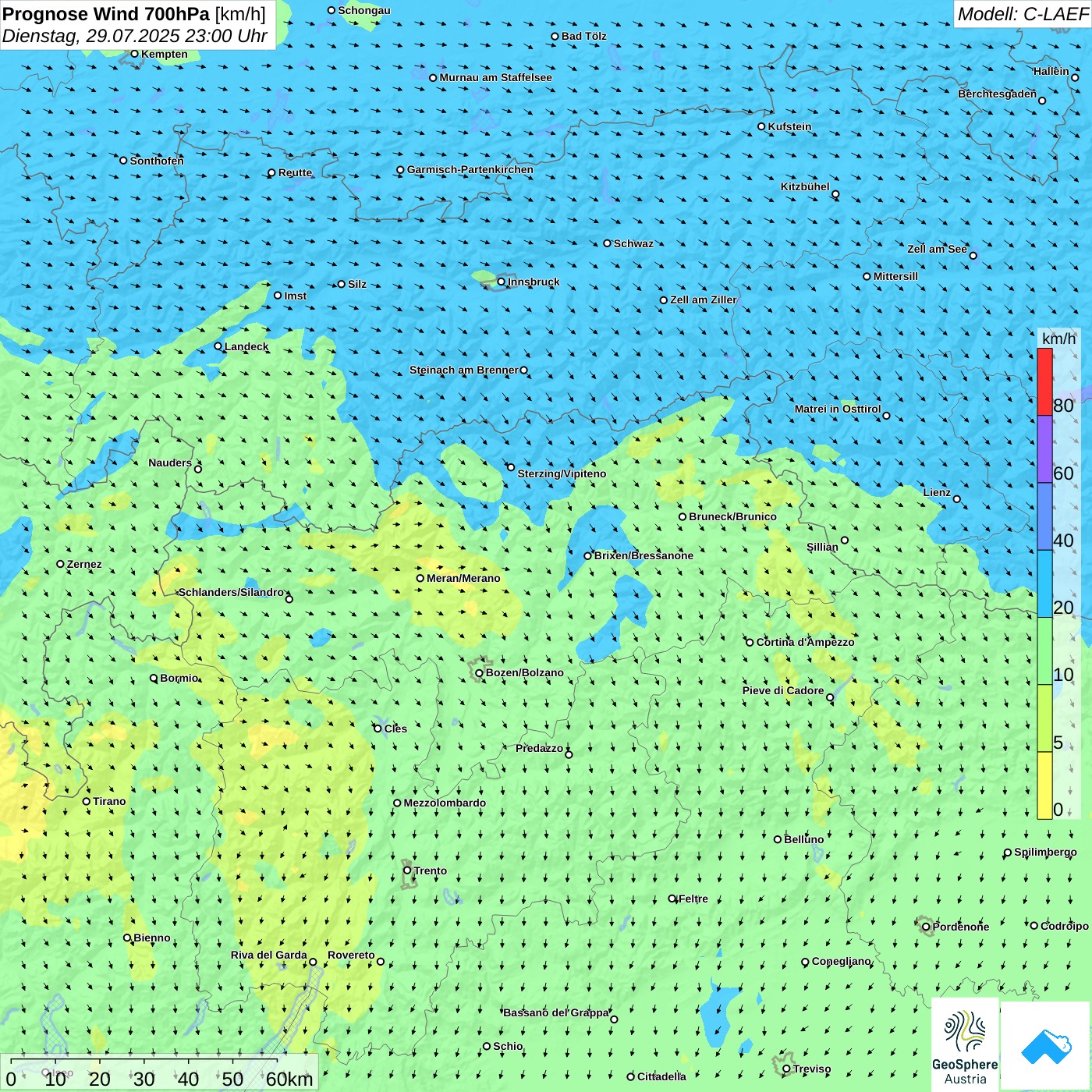Click the yellow 0 km/h legend color
Viewport: 1092px width, 1092px height.
(x=1044, y=785)
